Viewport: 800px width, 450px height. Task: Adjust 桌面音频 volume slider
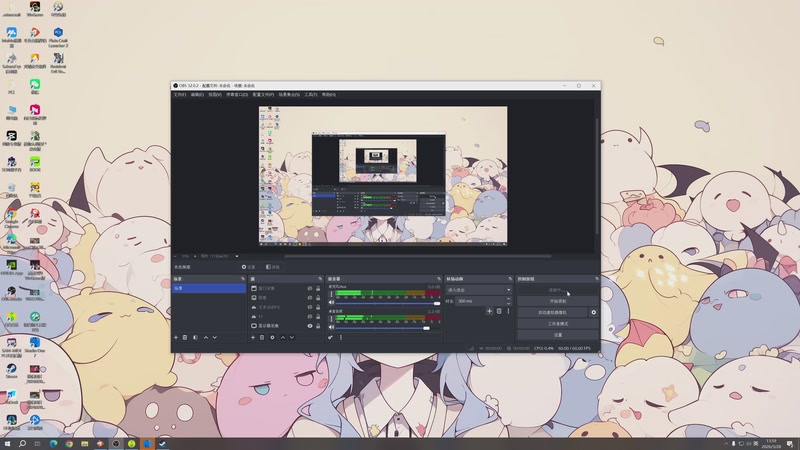388,328
